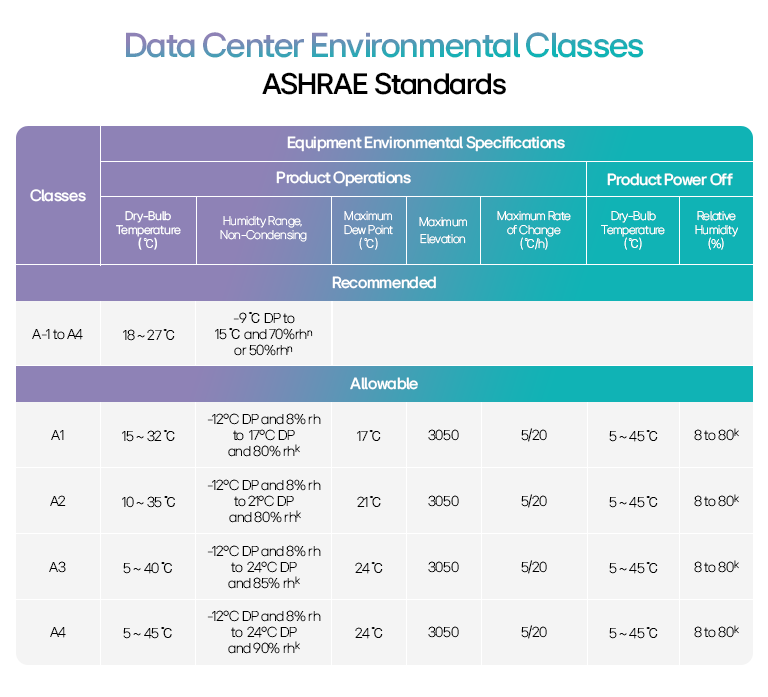Image resolution: width=768 pixels, height=697 pixels.
Task: Select the "Product Operations" header
Action: tap(343, 178)
